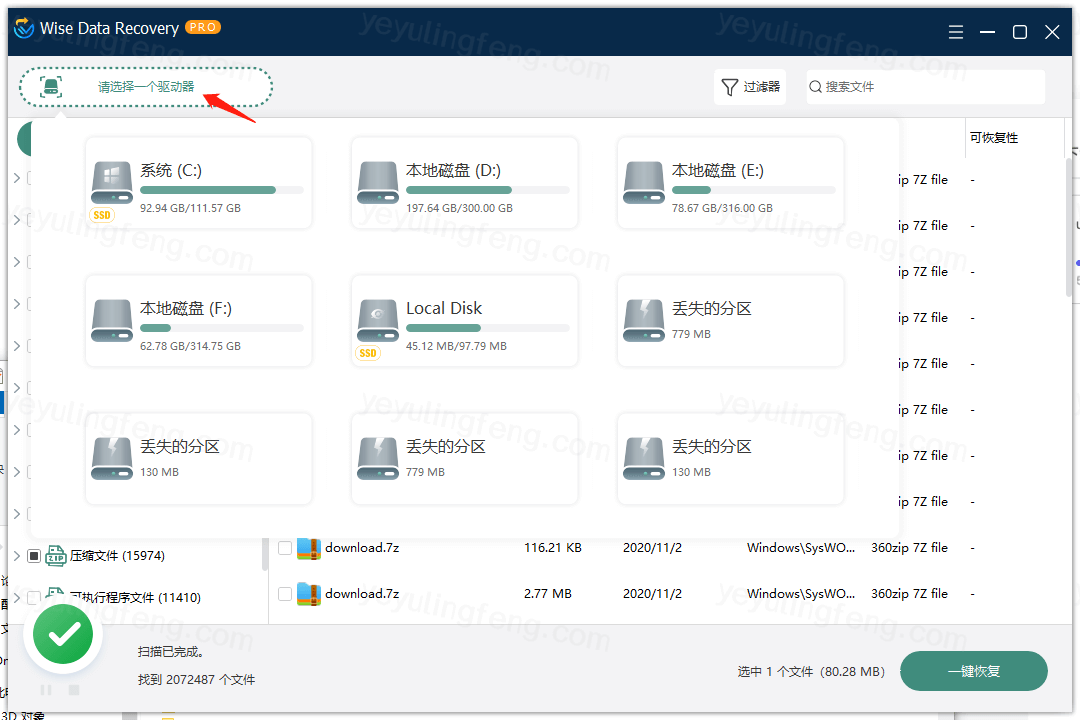Check the 2.77 MB download.7z file

coord(284,593)
